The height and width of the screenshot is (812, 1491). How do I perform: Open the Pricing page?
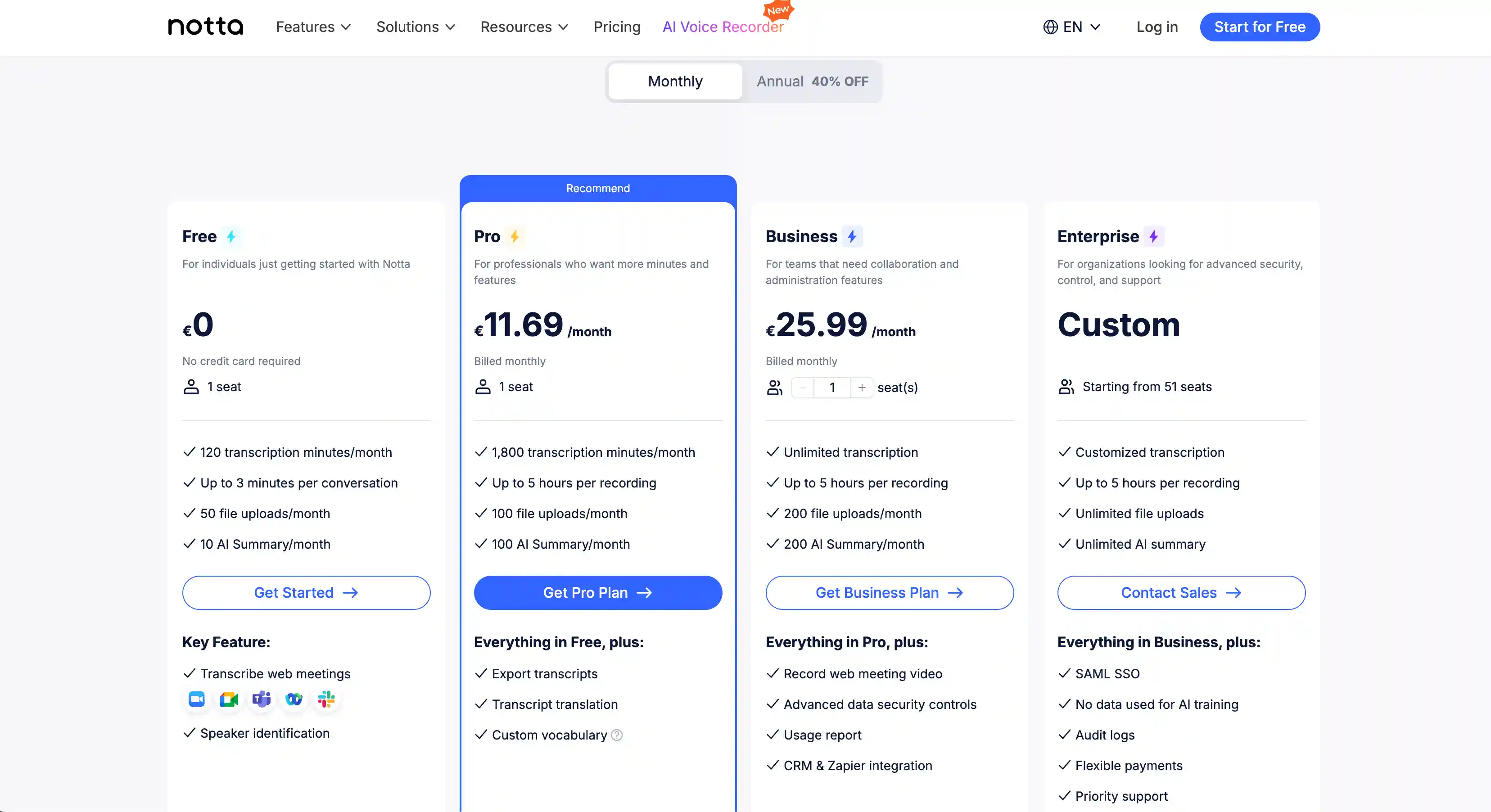click(x=616, y=27)
